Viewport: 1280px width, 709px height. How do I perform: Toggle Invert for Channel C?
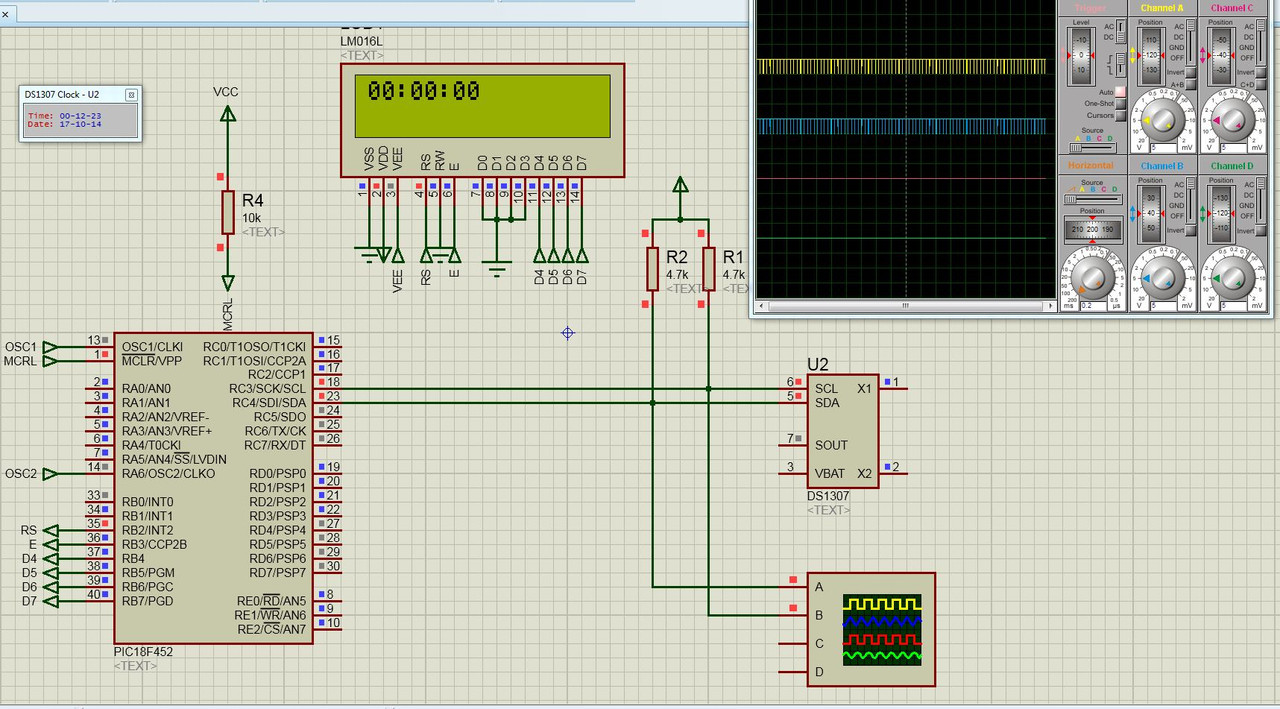1260,72
